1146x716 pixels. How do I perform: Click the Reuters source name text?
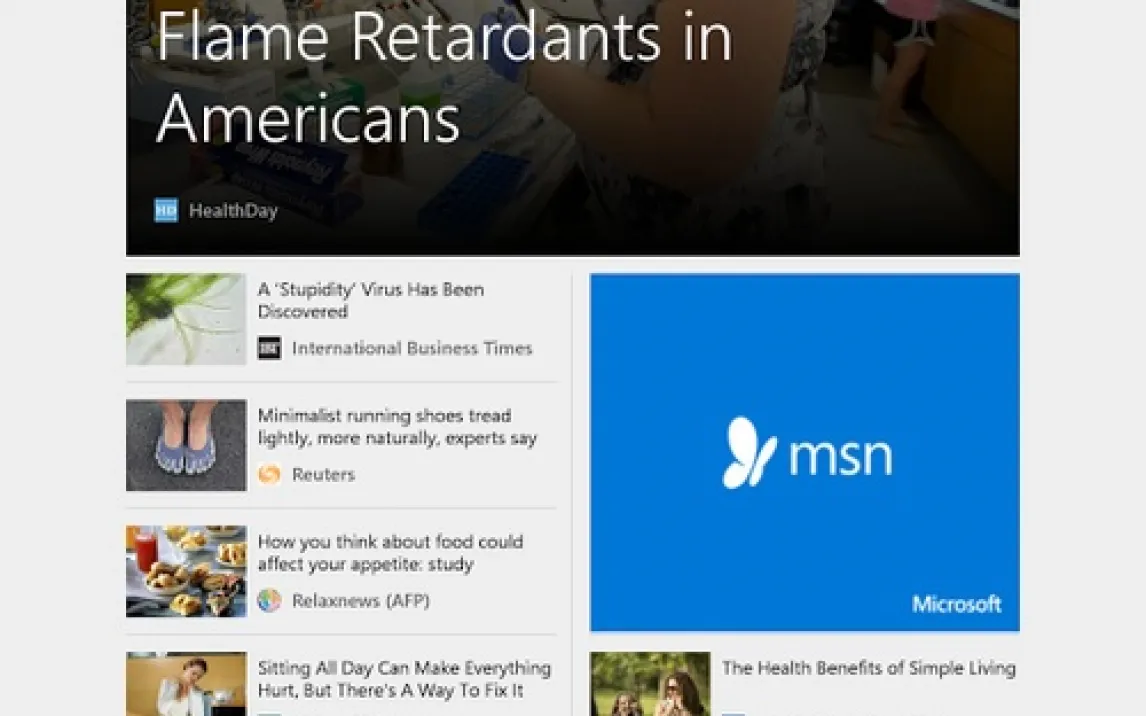tap(323, 475)
